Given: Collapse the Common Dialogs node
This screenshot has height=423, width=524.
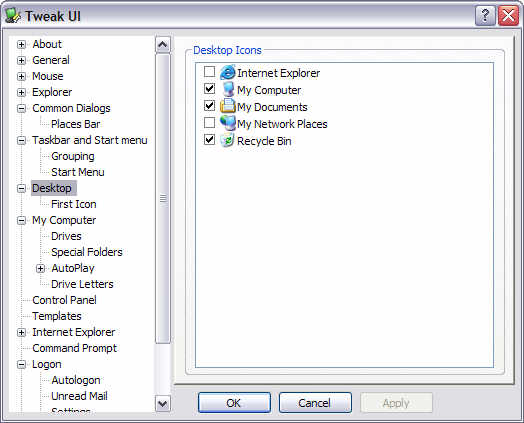Looking at the screenshot, I should (21, 109).
